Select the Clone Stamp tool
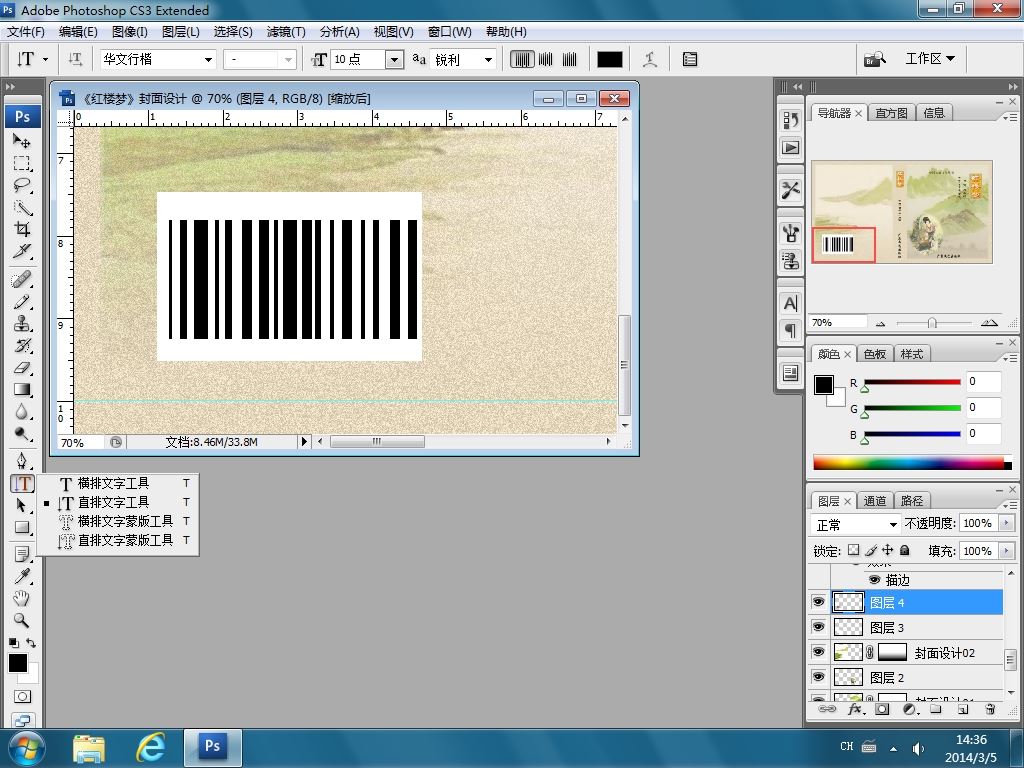The image size is (1024, 768). click(x=22, y=324)
